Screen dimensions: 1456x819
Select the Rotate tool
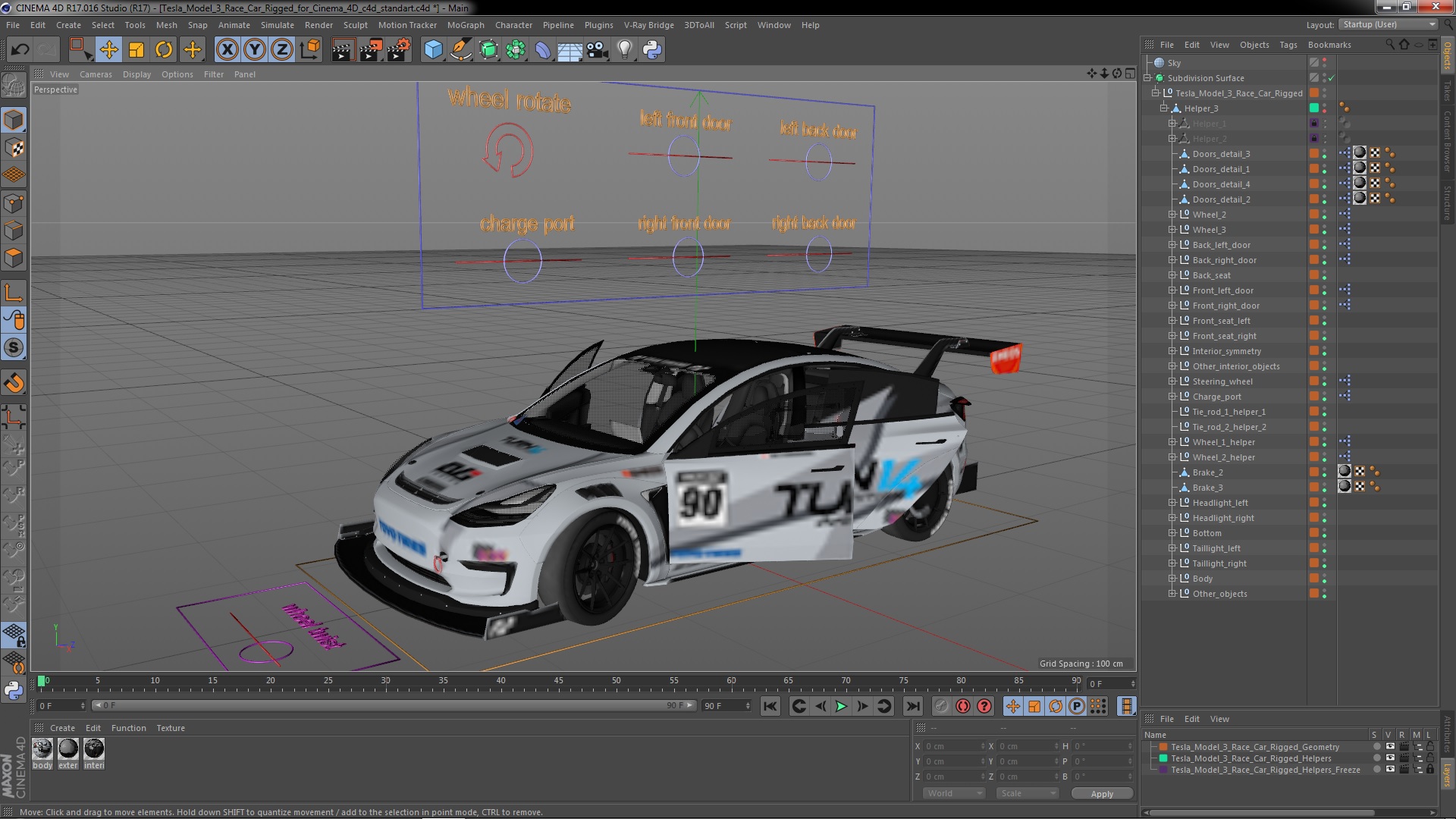coord(164,50)
